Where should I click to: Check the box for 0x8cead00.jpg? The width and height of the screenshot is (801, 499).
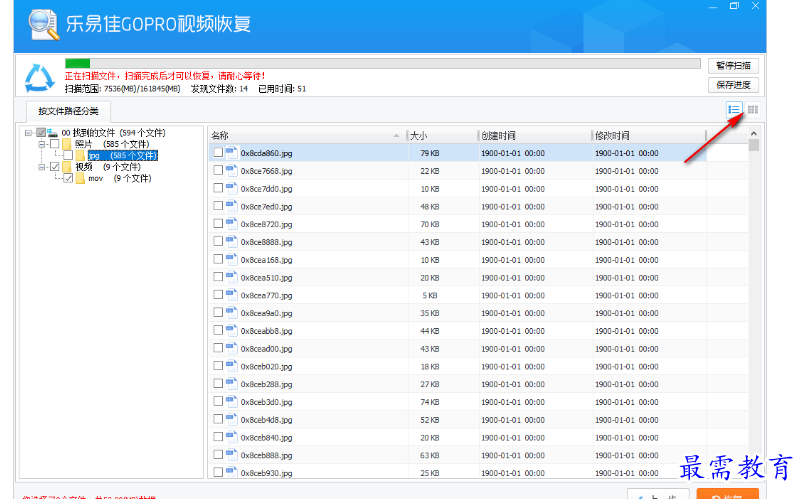click(218, 348)
